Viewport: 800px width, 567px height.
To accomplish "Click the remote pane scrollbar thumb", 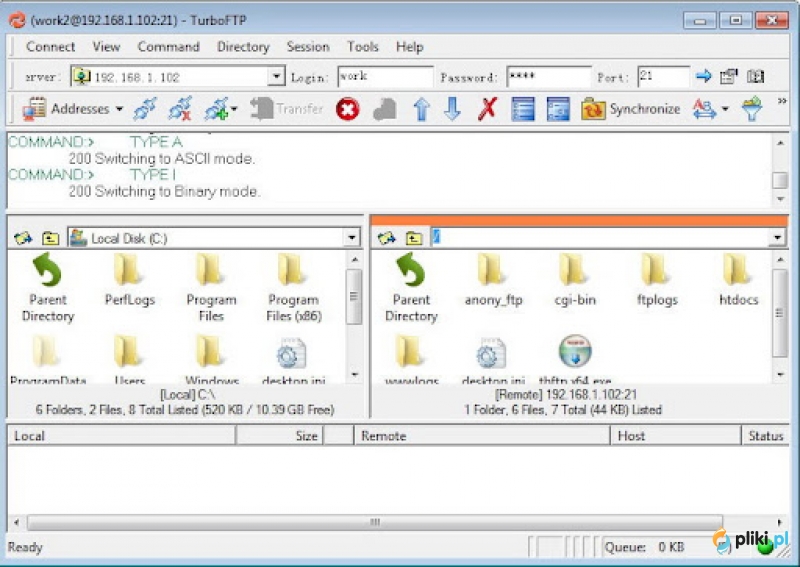I will coord(779,313).
